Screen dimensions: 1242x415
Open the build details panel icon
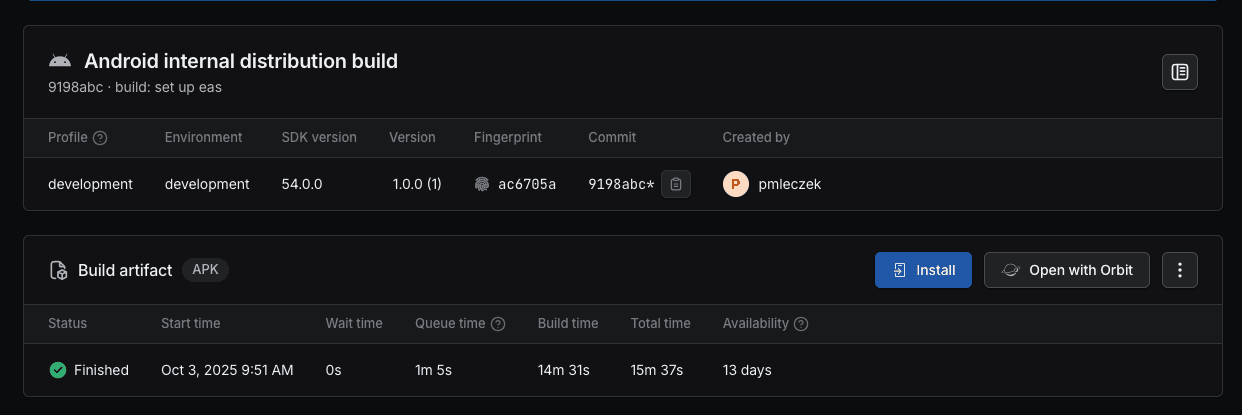[1180, 72]
